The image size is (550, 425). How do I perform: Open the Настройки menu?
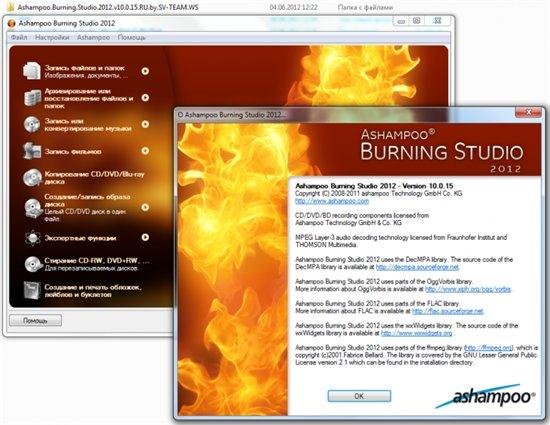(x=52, y=37)
